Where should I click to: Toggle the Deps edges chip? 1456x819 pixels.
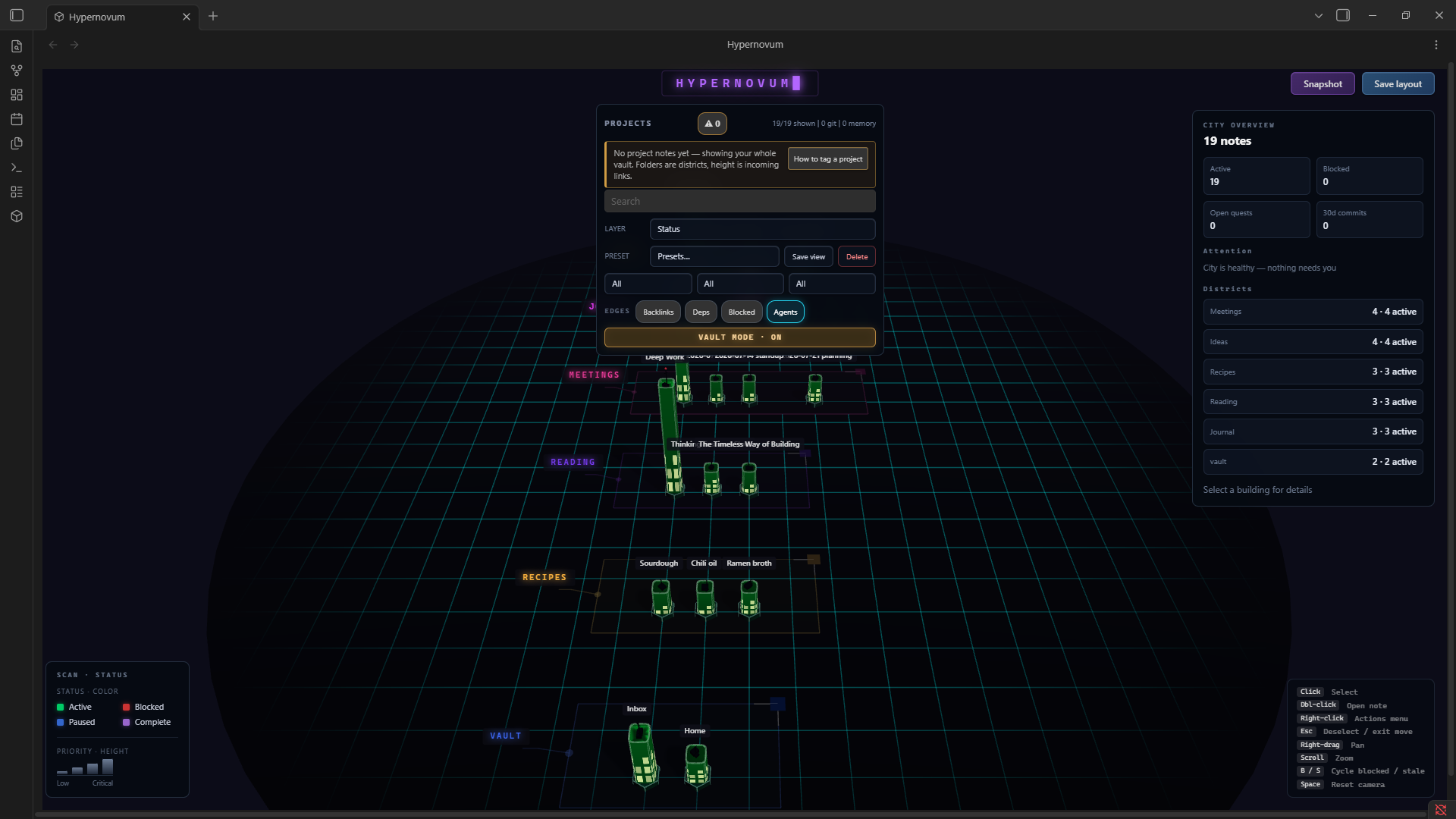coord(701,312)
